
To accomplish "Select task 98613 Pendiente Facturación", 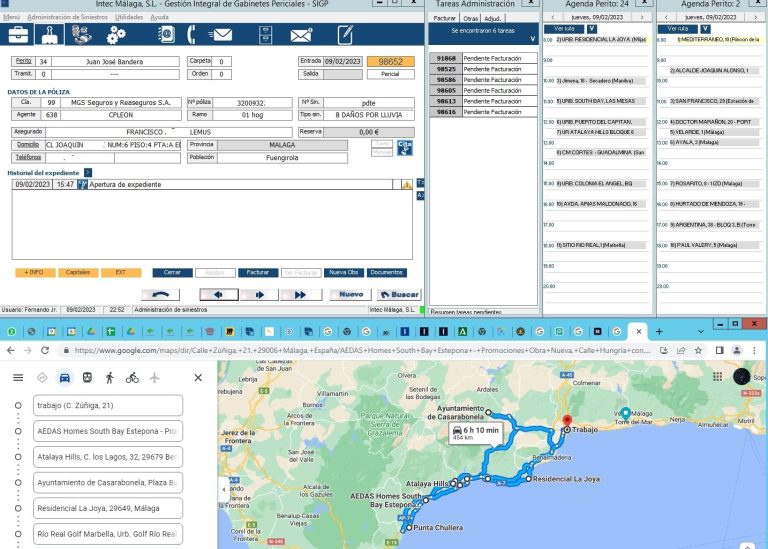I will [x=483, y=101].
